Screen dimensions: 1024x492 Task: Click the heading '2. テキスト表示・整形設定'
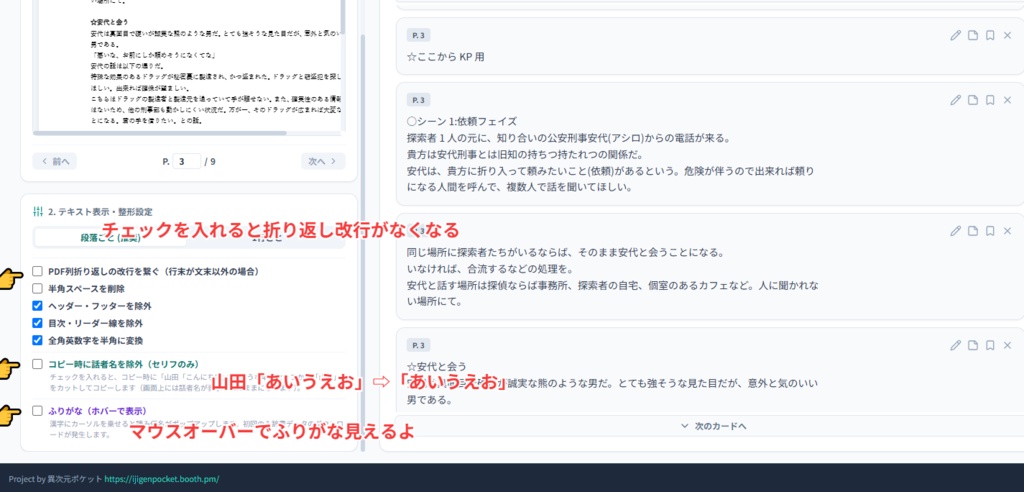tap(101, 212)
